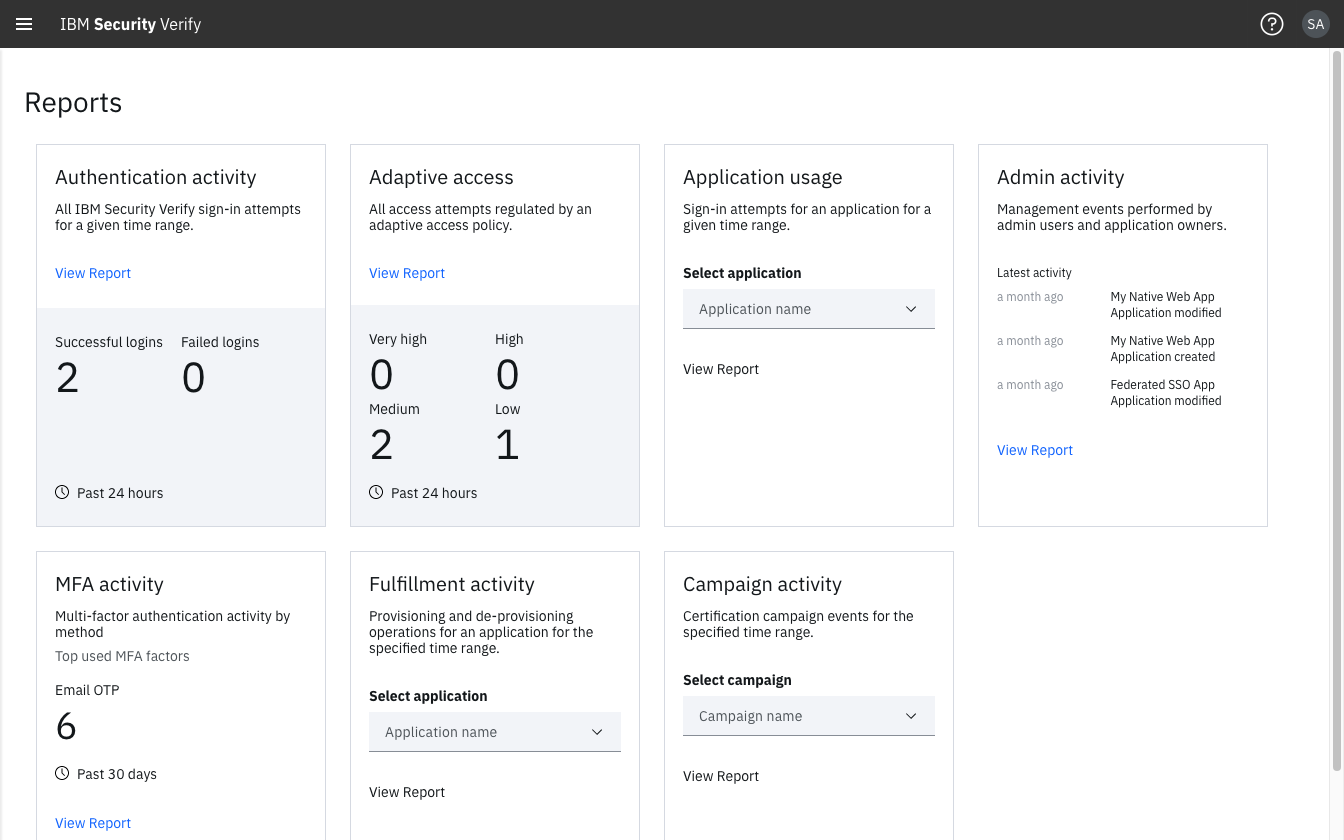The image size is (1344, 840).
Task: Click Select application label in Fulfillment activity
Action: [x=428, y=696]
